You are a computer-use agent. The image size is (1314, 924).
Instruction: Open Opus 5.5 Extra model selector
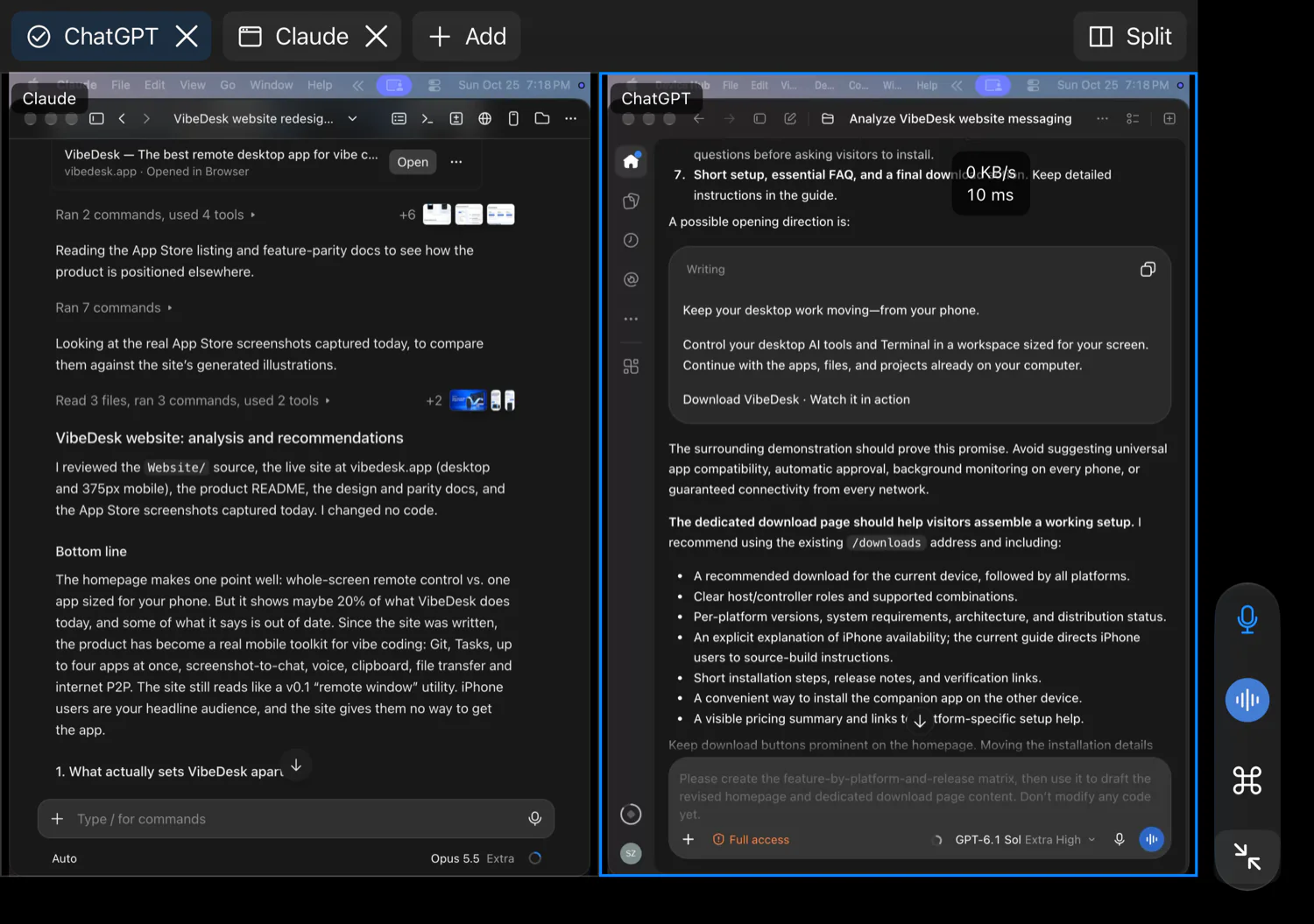point(472,858)
